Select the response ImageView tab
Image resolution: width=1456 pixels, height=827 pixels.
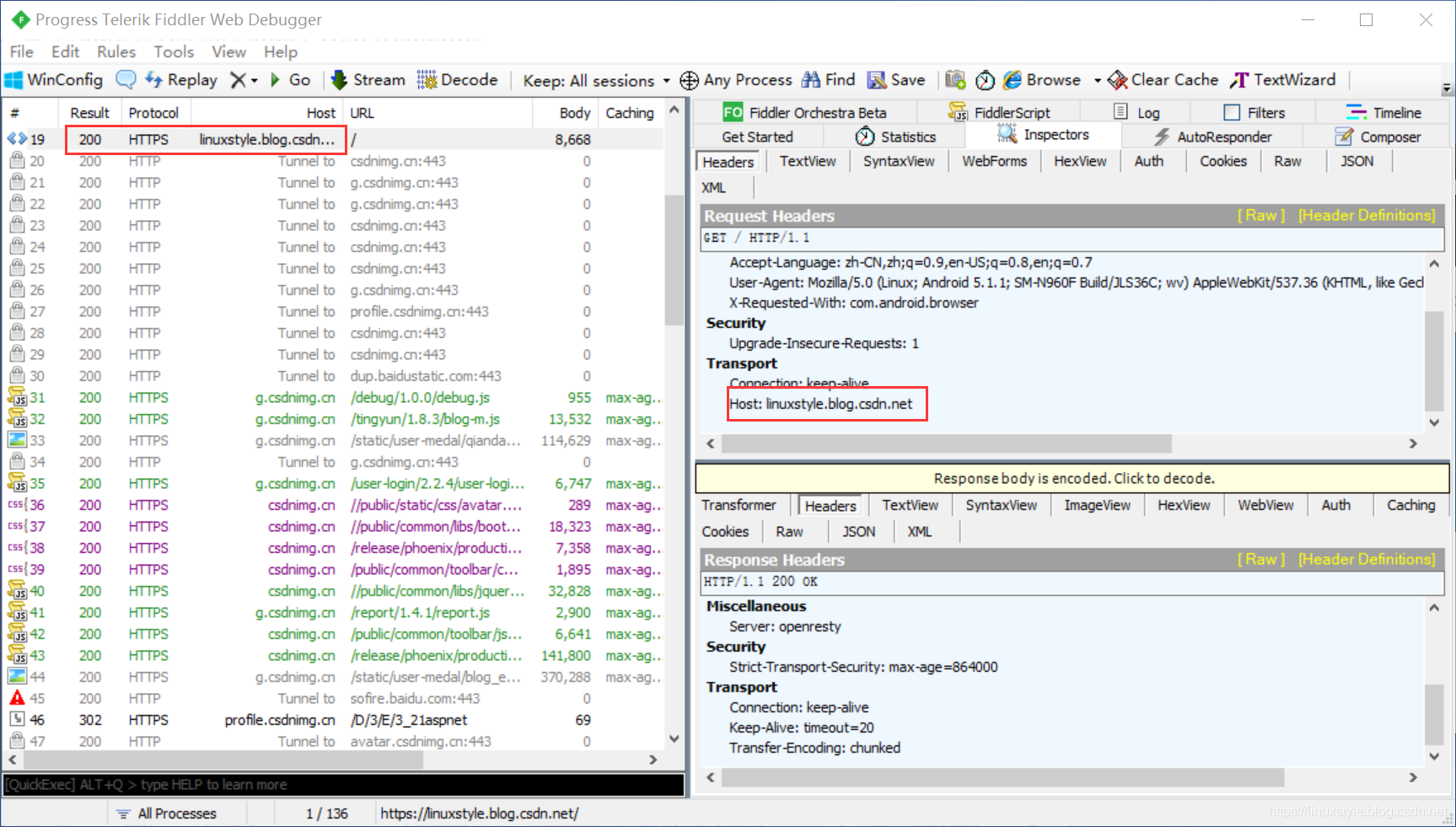tap(1098, 505)
